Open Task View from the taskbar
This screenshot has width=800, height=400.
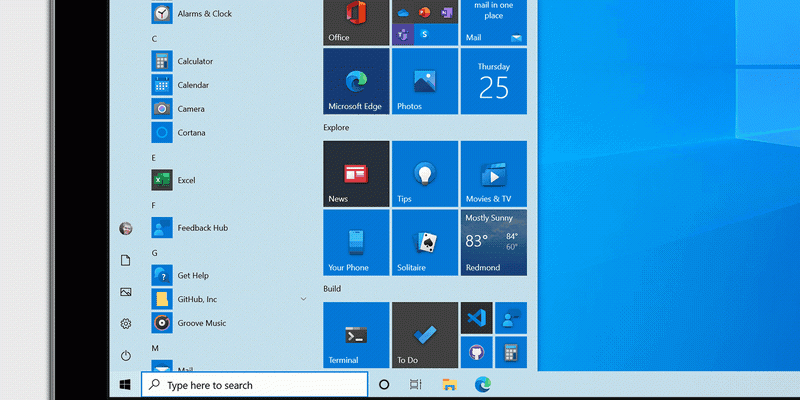pyautogui.click(x=416, y=385)
